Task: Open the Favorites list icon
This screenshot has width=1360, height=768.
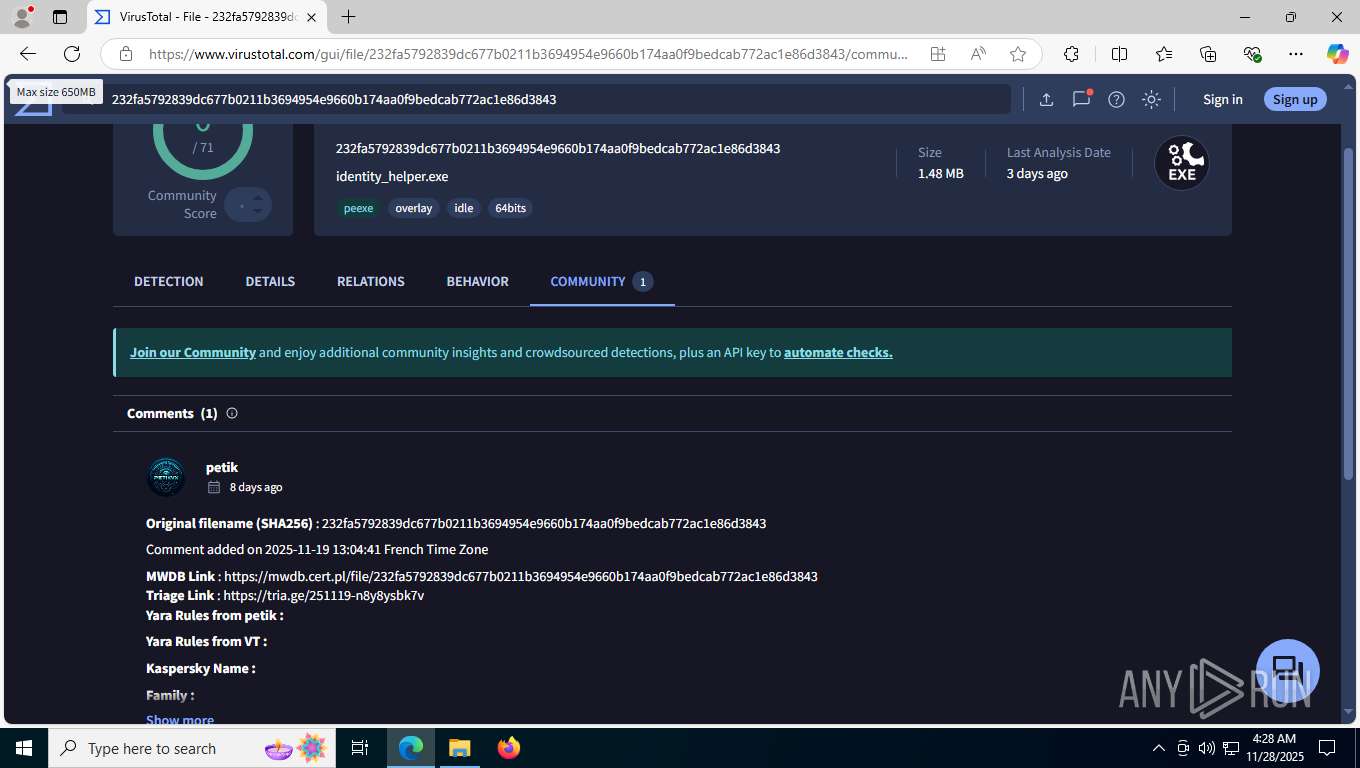Action: pyautogui.click(x=1164, y=54)
